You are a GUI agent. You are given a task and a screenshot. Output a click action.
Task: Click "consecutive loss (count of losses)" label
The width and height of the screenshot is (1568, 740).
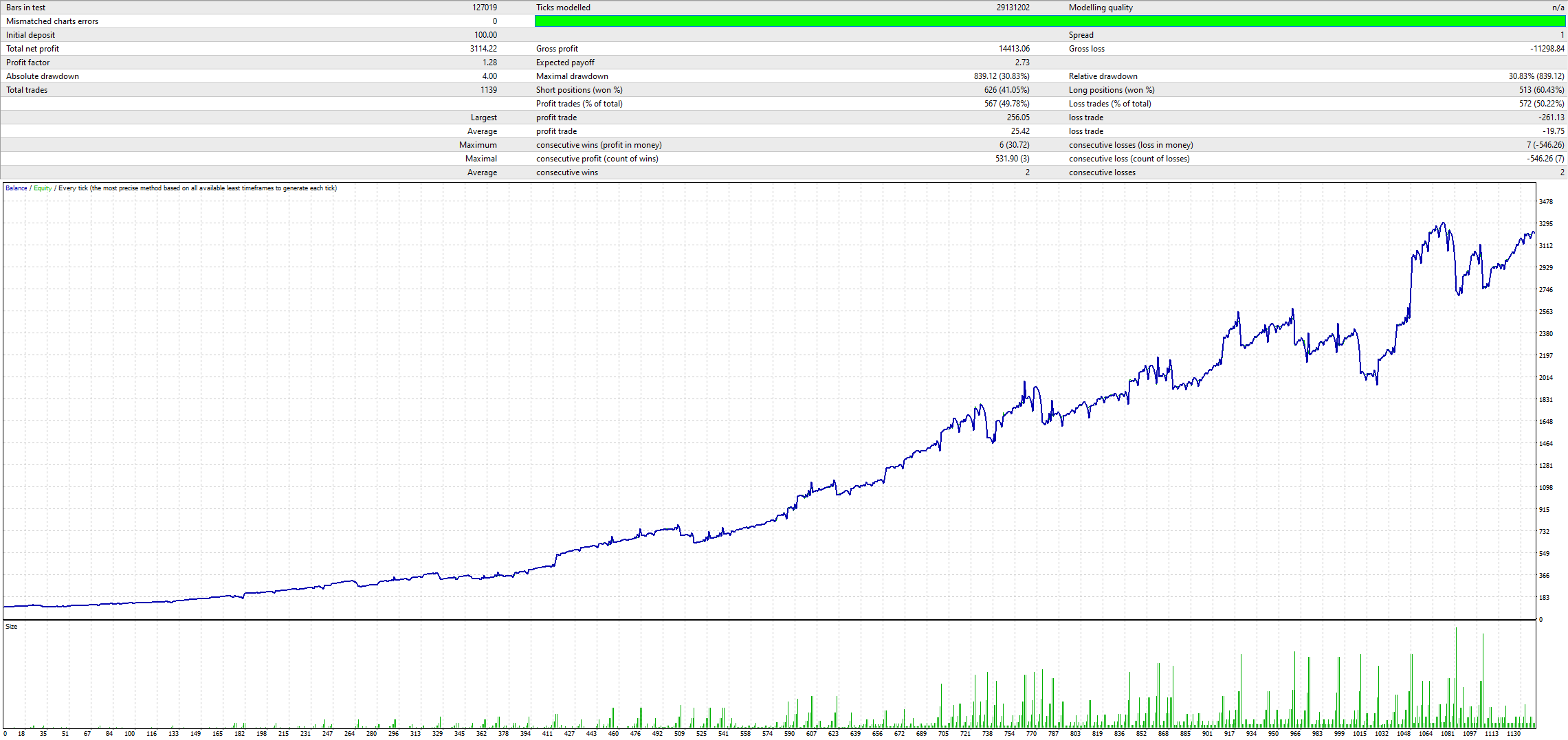coord(1129,159)
